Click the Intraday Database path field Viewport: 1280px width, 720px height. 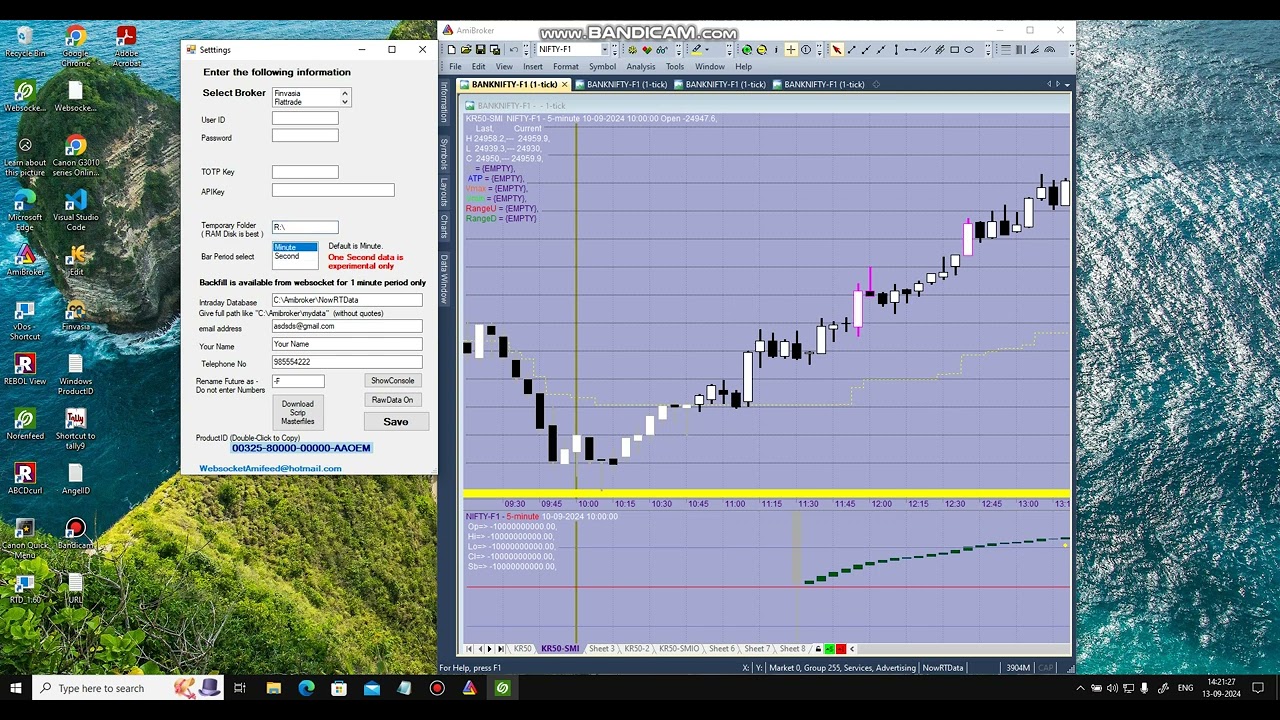coord(347,300)
